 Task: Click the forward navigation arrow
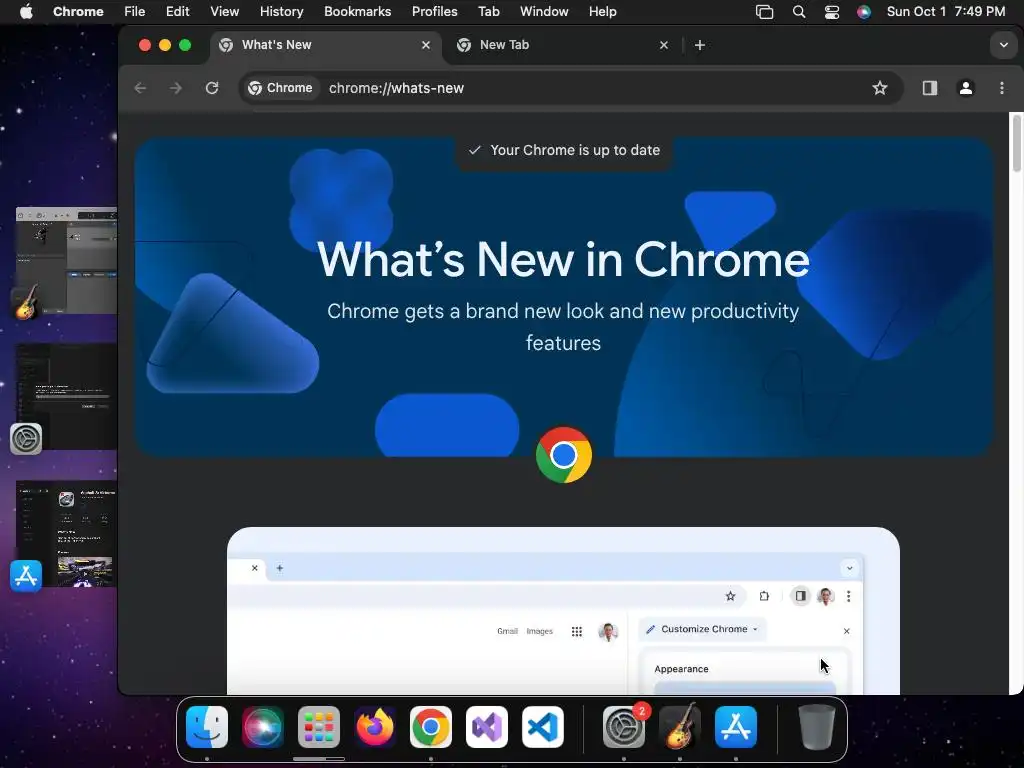click(x=176, y=88)
